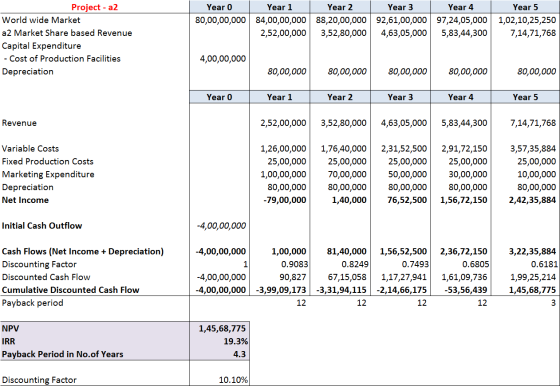560x386 pixels.
Task: Select Marketing Expenditure Year 1 value 1,00,00,000
Action: [283, 174]
